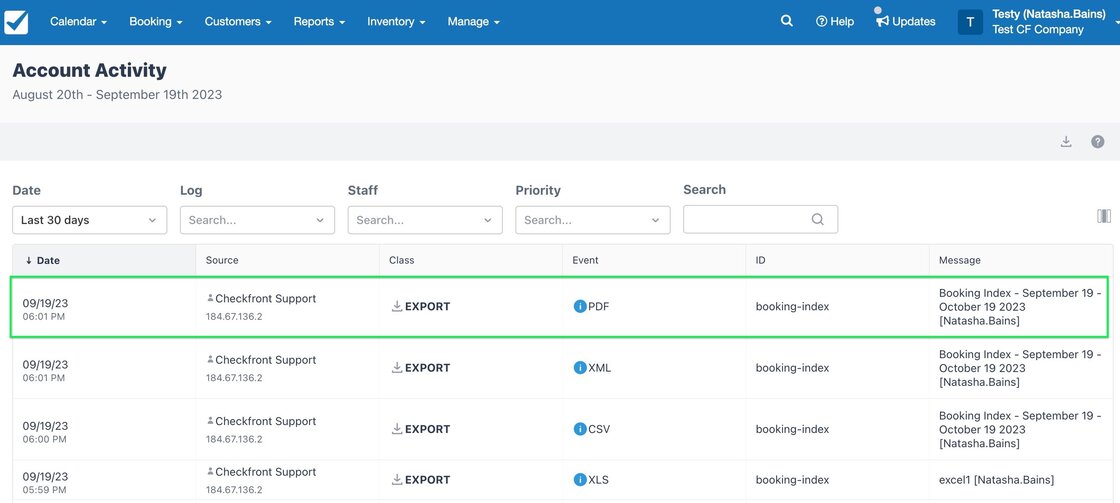Open the Updates megaphone notifications
Screen dimensions: 1120x503
pos(905,21)
